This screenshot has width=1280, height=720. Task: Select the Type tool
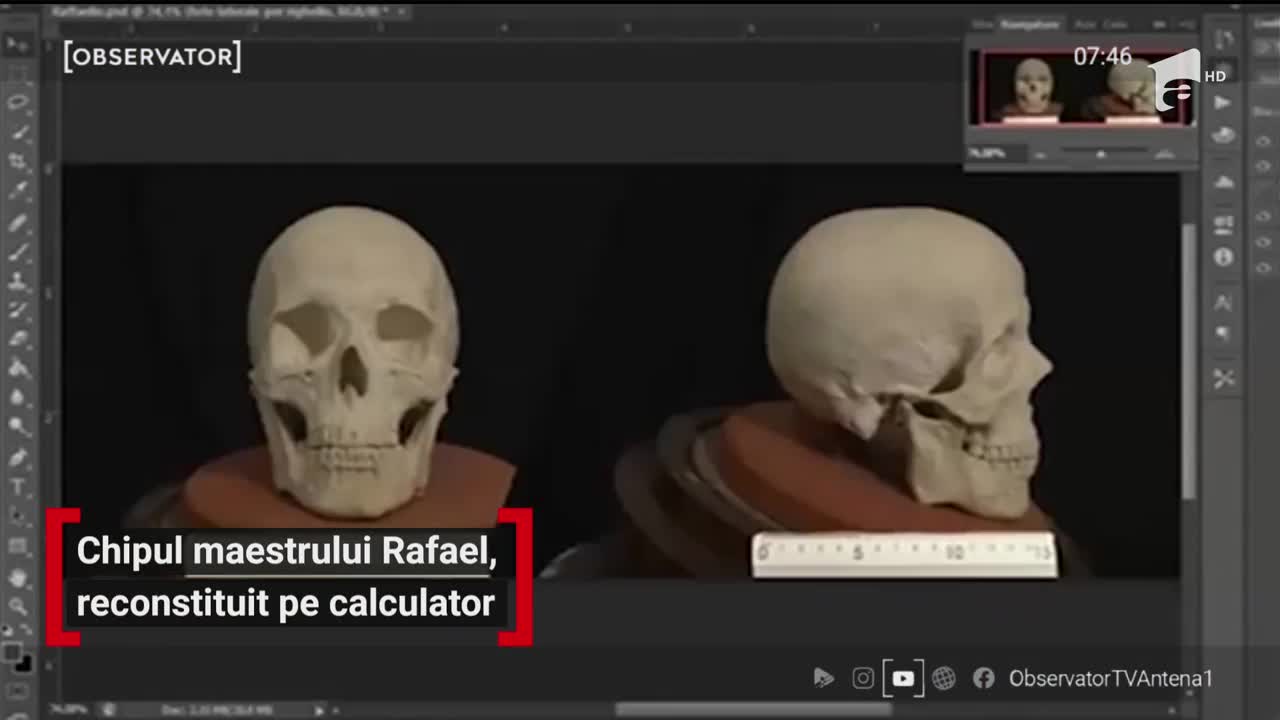coord(17,487)
